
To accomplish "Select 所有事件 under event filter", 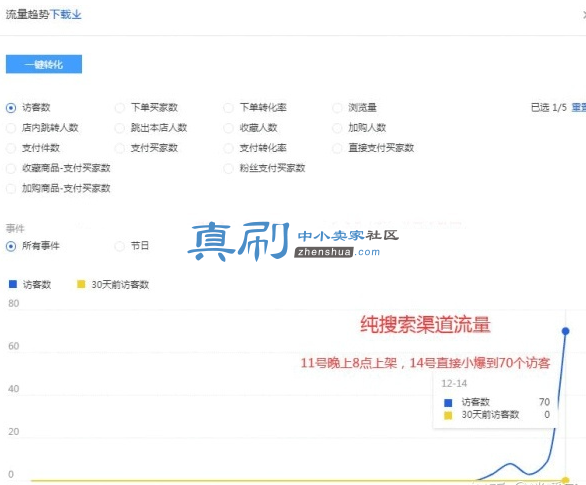I will pyautogui.click(x=11, y=246).
